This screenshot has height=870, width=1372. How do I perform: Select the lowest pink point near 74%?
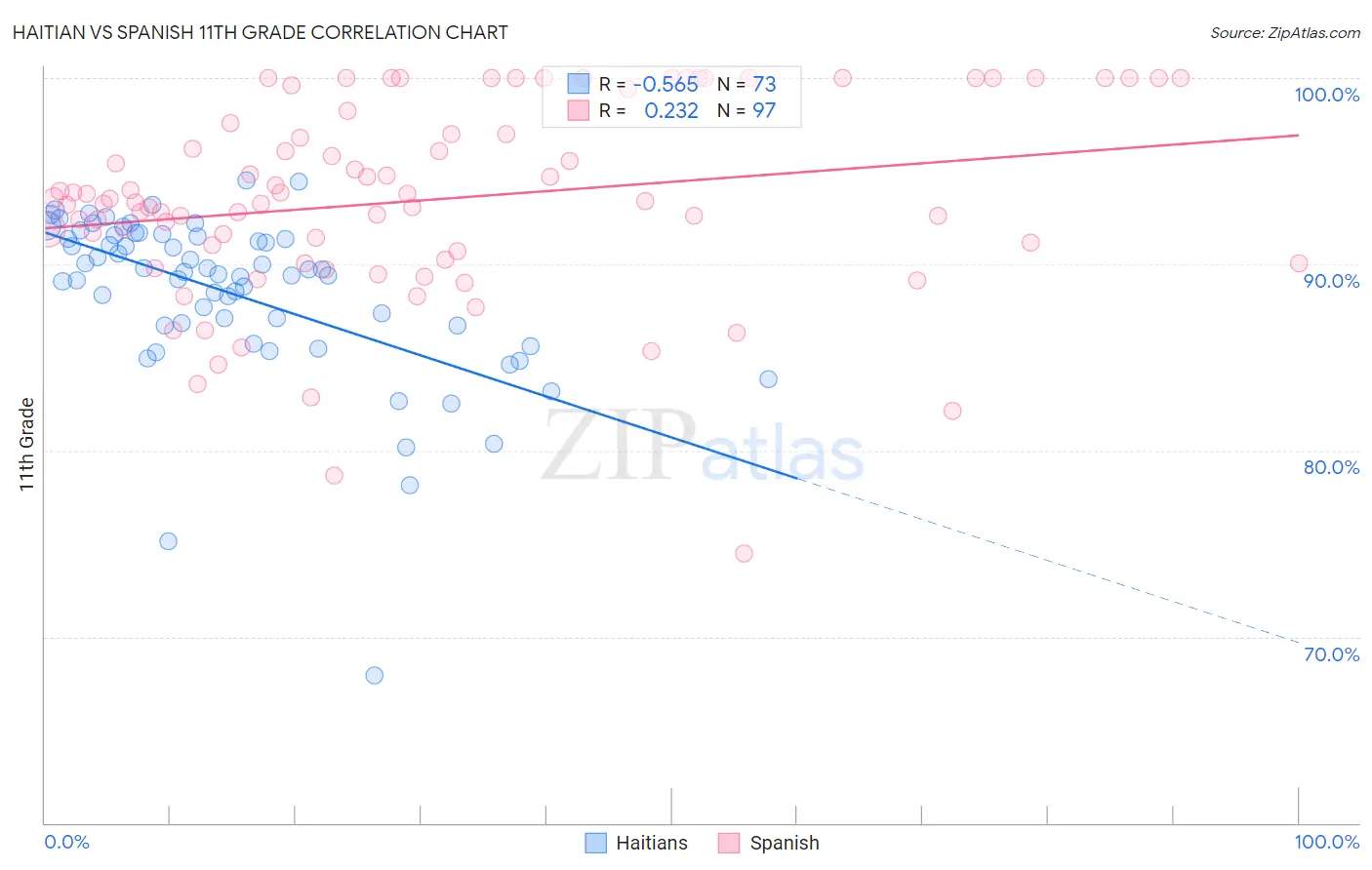click(744, 553)
